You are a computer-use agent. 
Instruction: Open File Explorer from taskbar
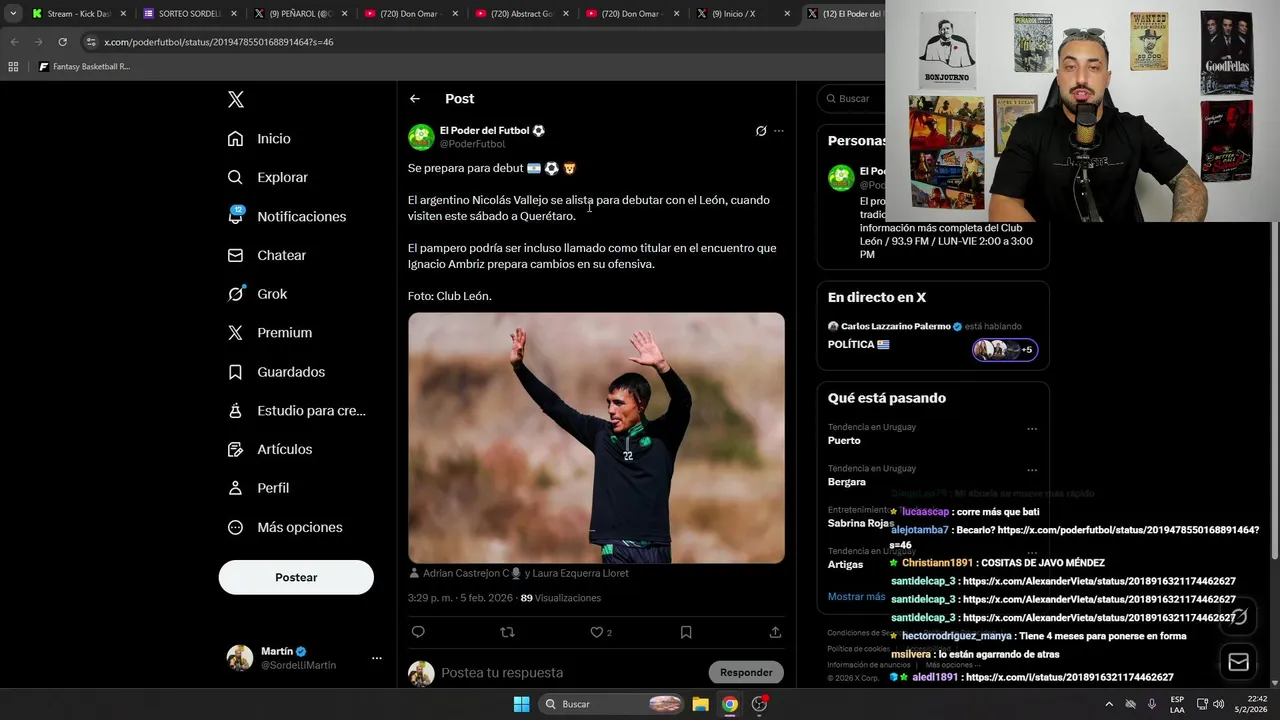[700, 704]
